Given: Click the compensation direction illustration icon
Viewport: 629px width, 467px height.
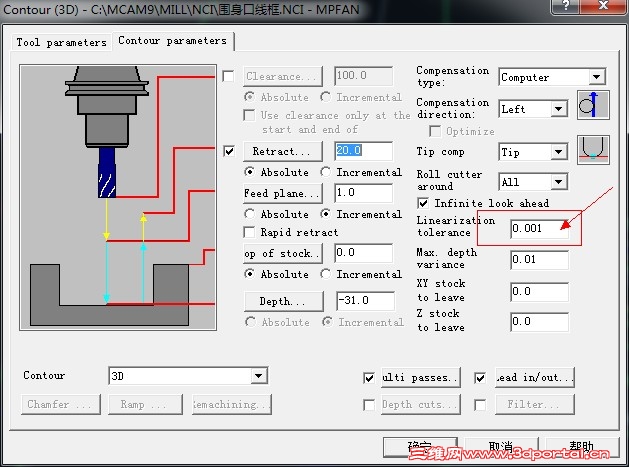Looking at the screenshot, I should tap(593, 105).
